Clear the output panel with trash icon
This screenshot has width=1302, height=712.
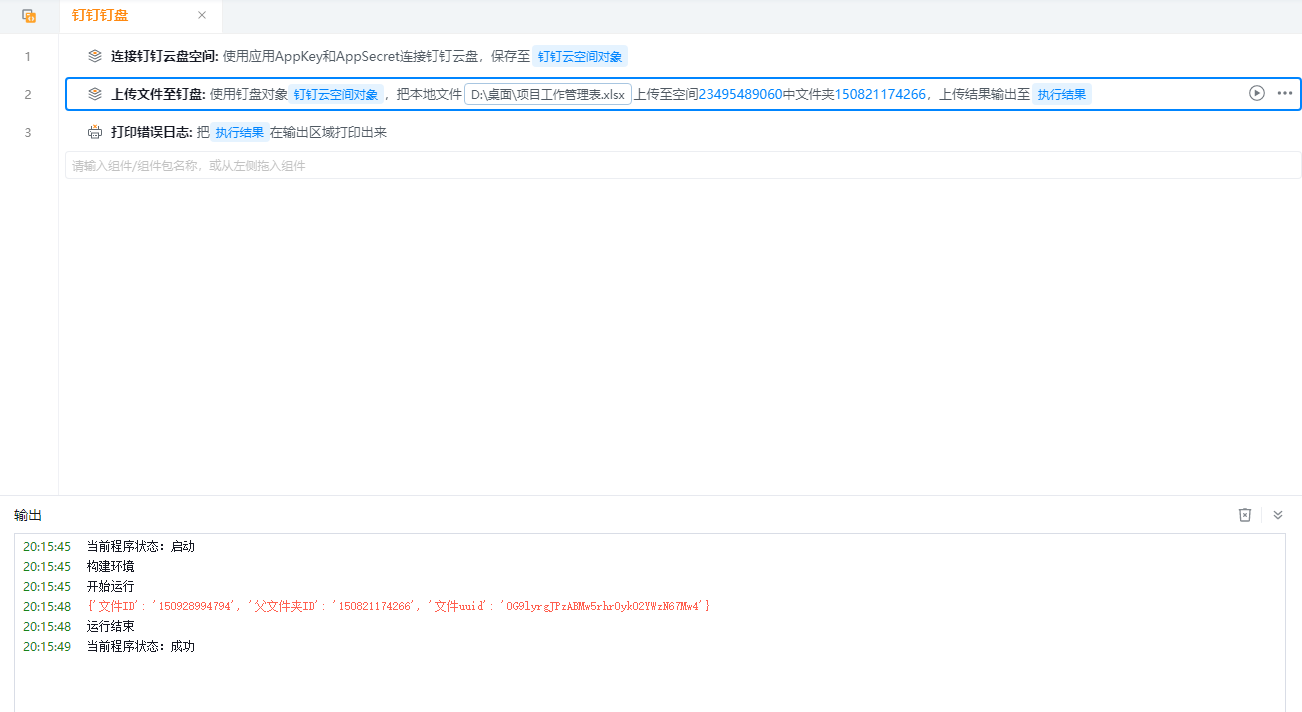1245,515
